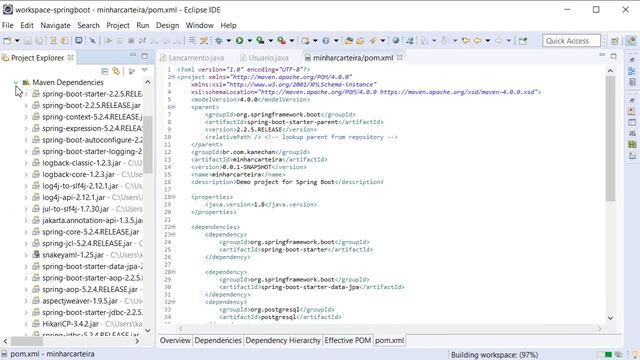This screenshot has width=640, height=360.
Task: Collapse the Maven Dependencies node
Action: pos(16,82)
